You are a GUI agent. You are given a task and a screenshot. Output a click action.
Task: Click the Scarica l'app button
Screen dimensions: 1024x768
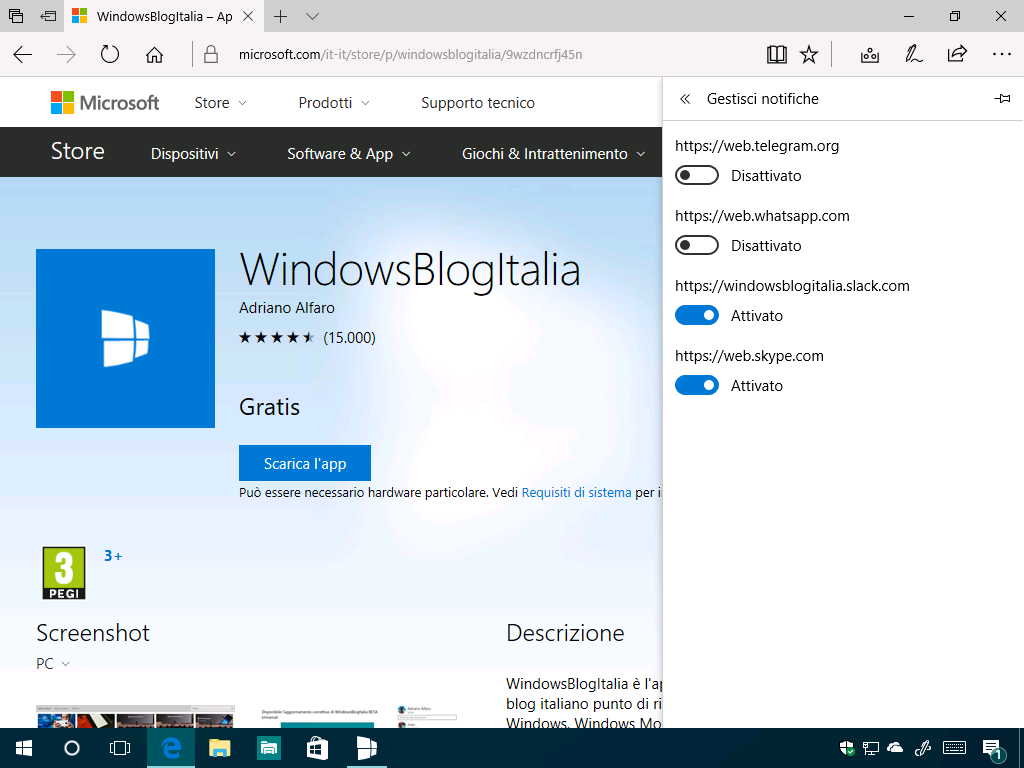(305, 463)
